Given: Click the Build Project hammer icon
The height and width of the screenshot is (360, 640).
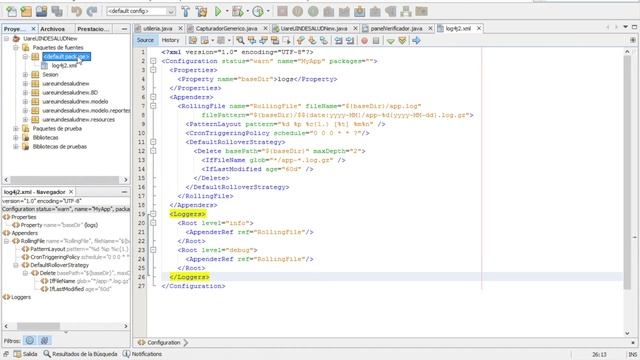Looking at the screenshot, I should 186,11.
